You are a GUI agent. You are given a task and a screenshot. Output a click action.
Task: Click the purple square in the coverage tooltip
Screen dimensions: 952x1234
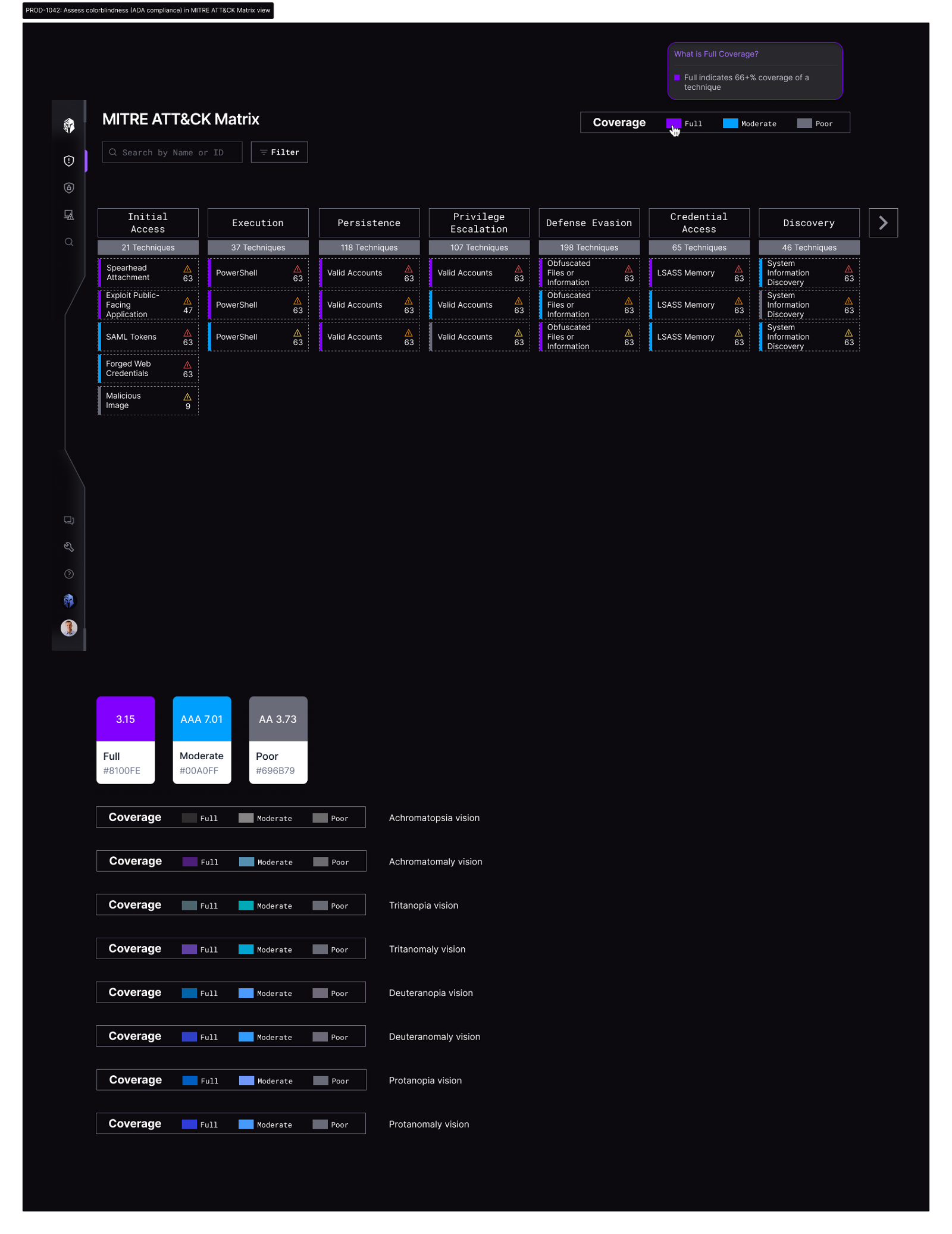pos(677,77)
